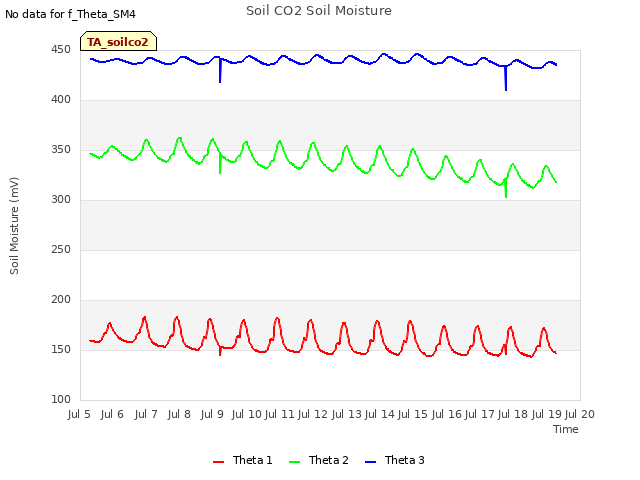Click the Jul 8 axis tick label
The image size is (640, 480).
click(x=179, y=414)
